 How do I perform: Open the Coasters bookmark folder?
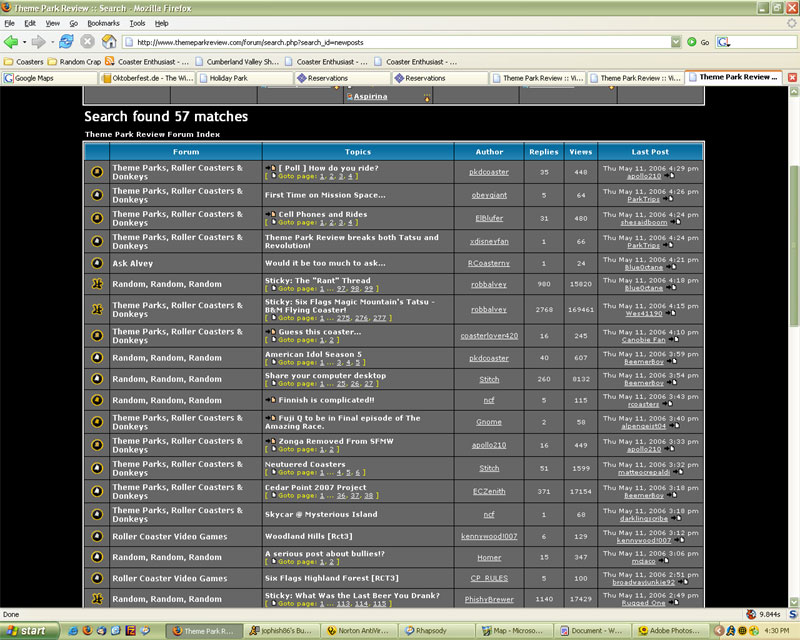pyautogui.click(x=23, y=62)
